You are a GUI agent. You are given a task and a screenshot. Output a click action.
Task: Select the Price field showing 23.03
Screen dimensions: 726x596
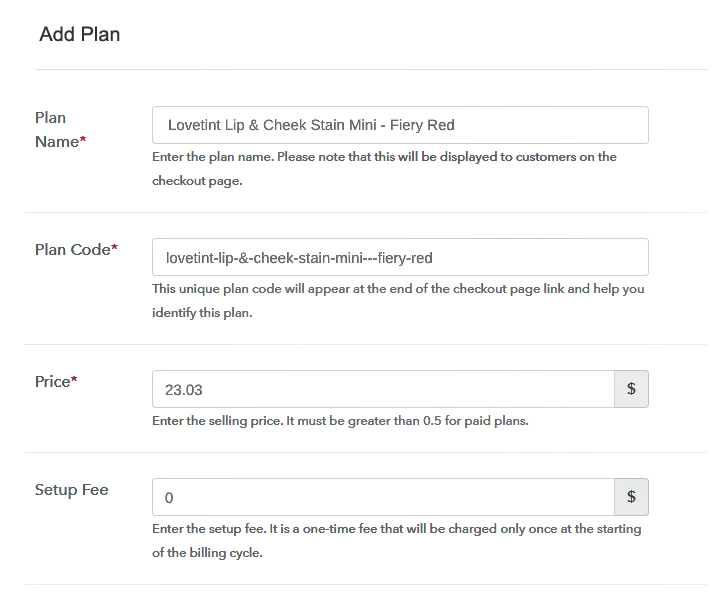pos(383,389)
